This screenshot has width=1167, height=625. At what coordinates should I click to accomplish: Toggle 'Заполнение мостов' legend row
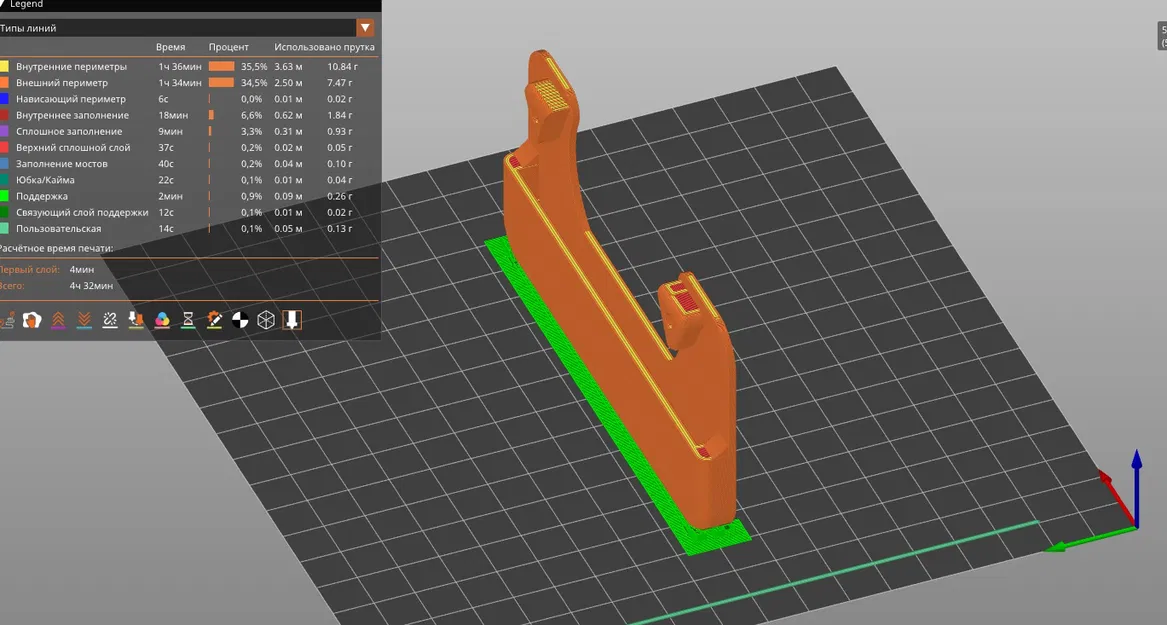189,164
